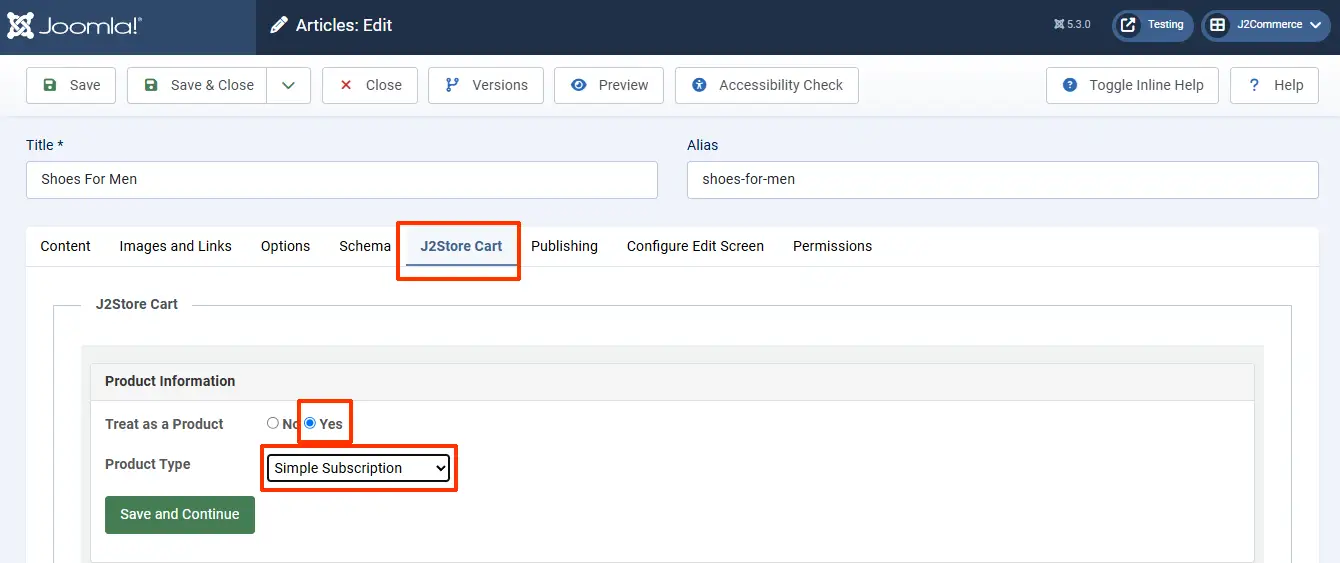Click the pencil icon beside Articles: Edit
The image size is (1340, 563).
coord(279,26)
